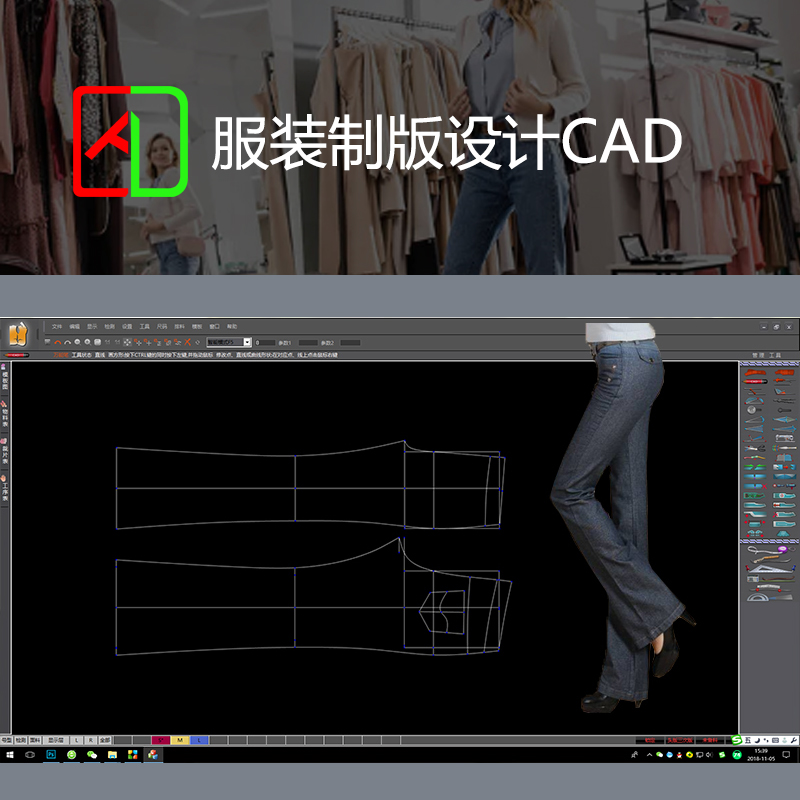Image resolution: width=800 pixels, height=800 pixels.
Task: Switch to the 裁片表 side tab
Action: (5, 451)
